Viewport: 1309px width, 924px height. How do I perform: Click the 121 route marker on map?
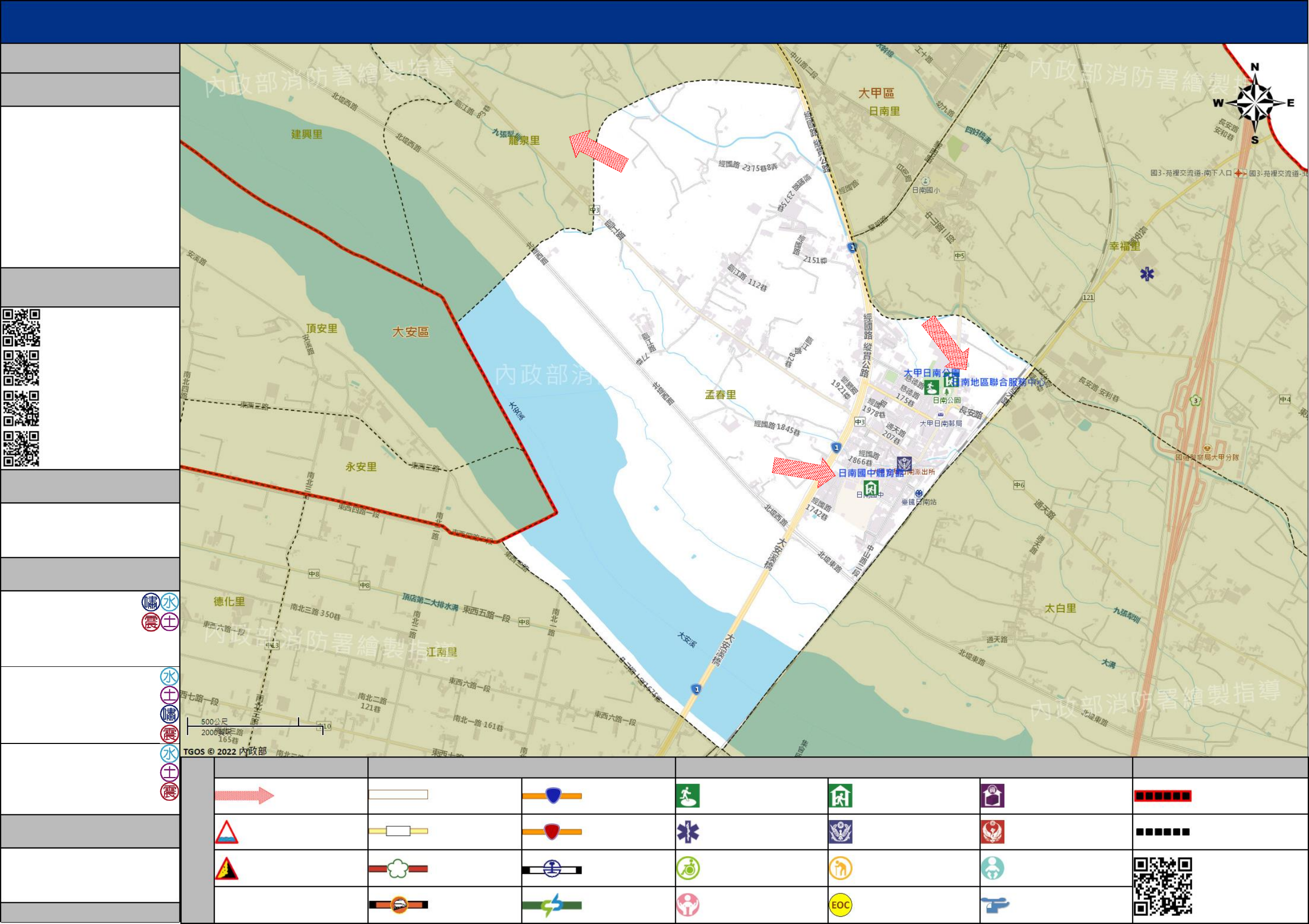(1089, 297)
